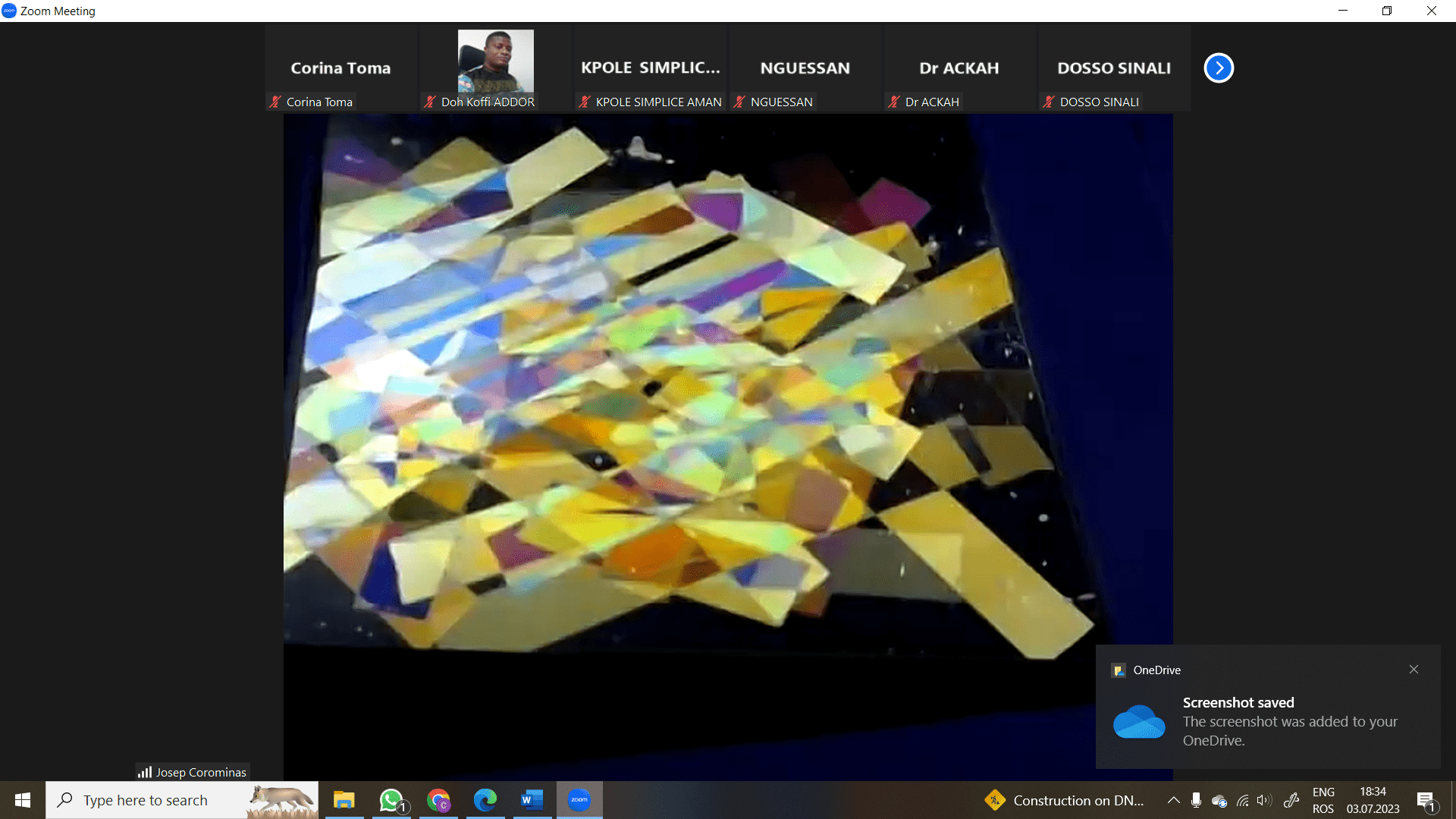Open Microsoft Edge from taskbar

coord(485,800)
